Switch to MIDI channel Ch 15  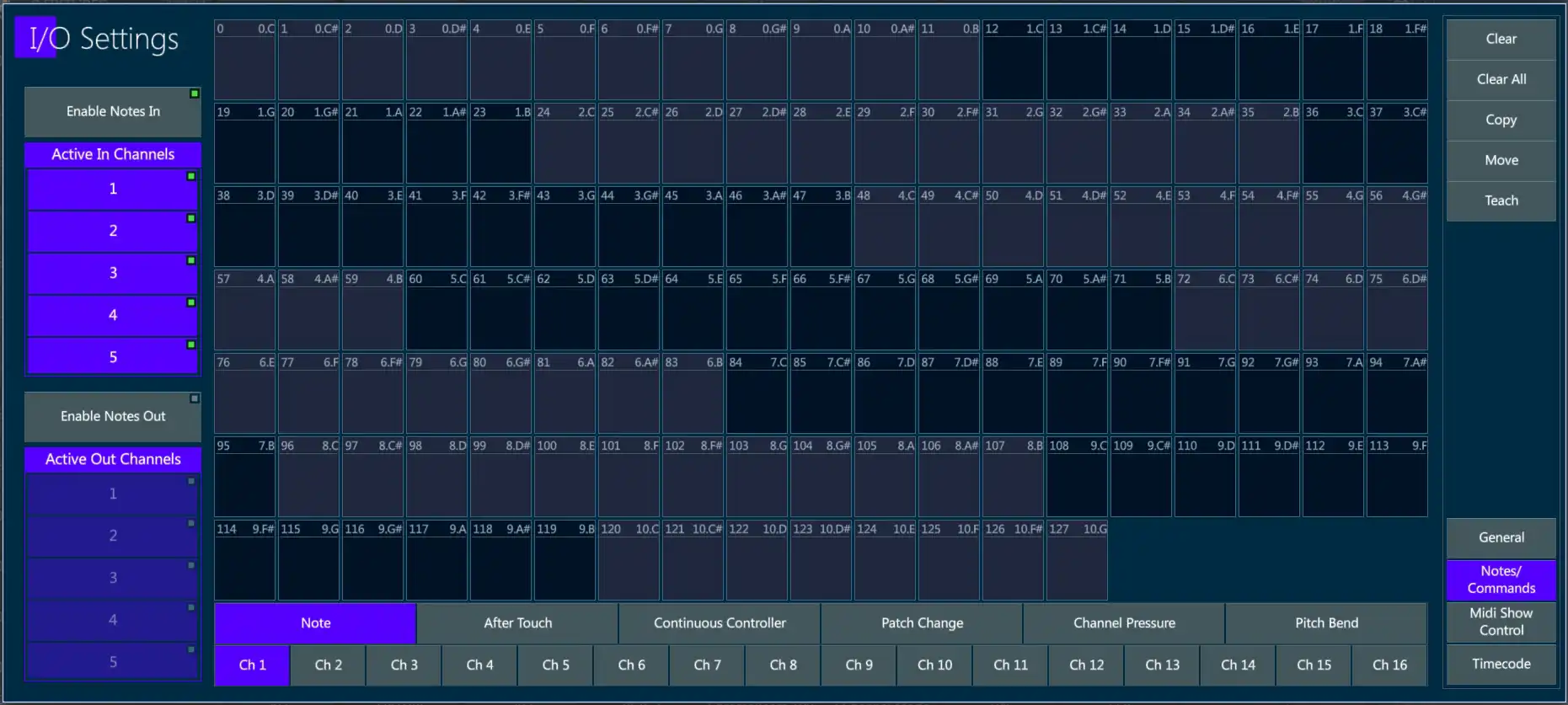[1314, 665]
